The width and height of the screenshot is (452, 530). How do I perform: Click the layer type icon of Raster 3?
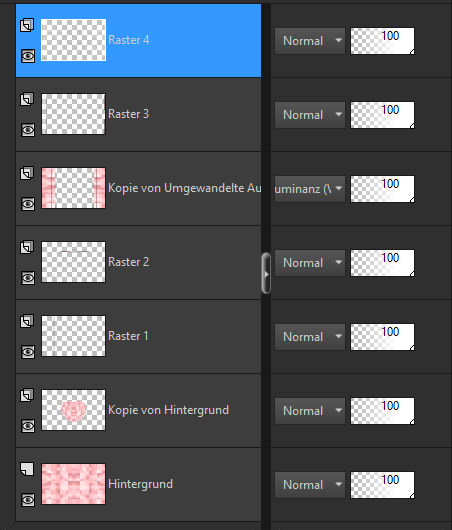click(x=27, y=99)
